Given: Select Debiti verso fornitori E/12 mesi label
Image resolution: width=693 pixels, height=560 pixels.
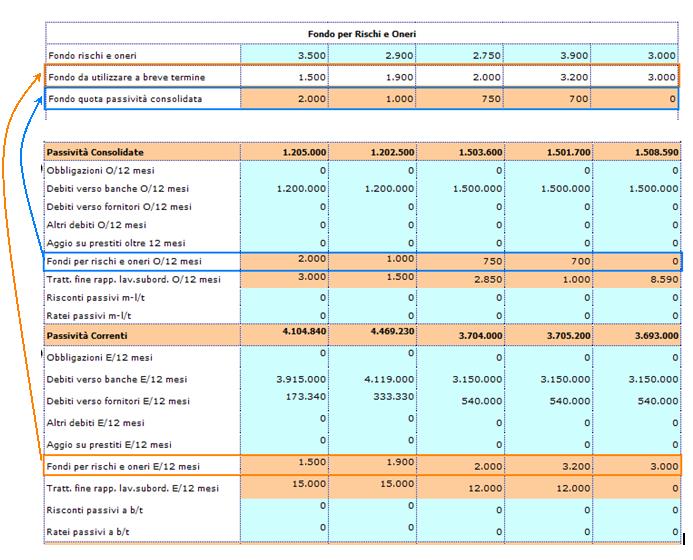Looking at the screenshot, I should pyautogui.click(x=118, y=401).
